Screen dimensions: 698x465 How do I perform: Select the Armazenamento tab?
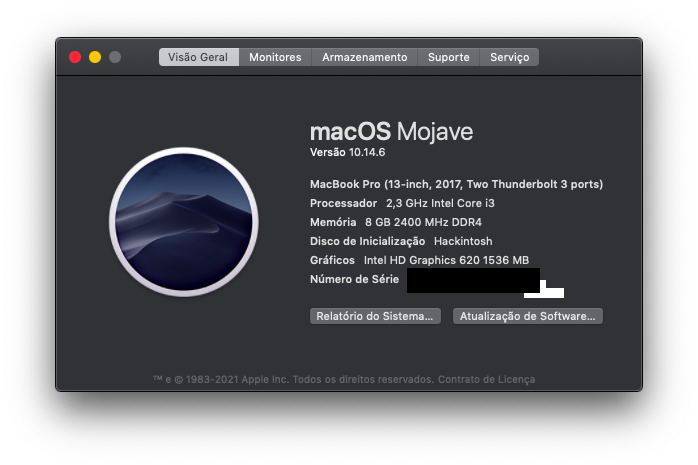(x=365, y=57)
